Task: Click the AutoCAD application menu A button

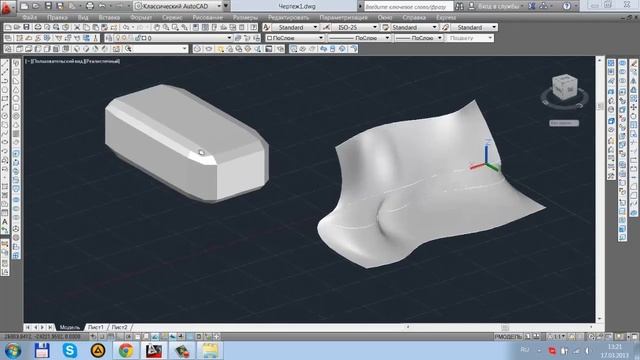Action: (x=7, y=7)
